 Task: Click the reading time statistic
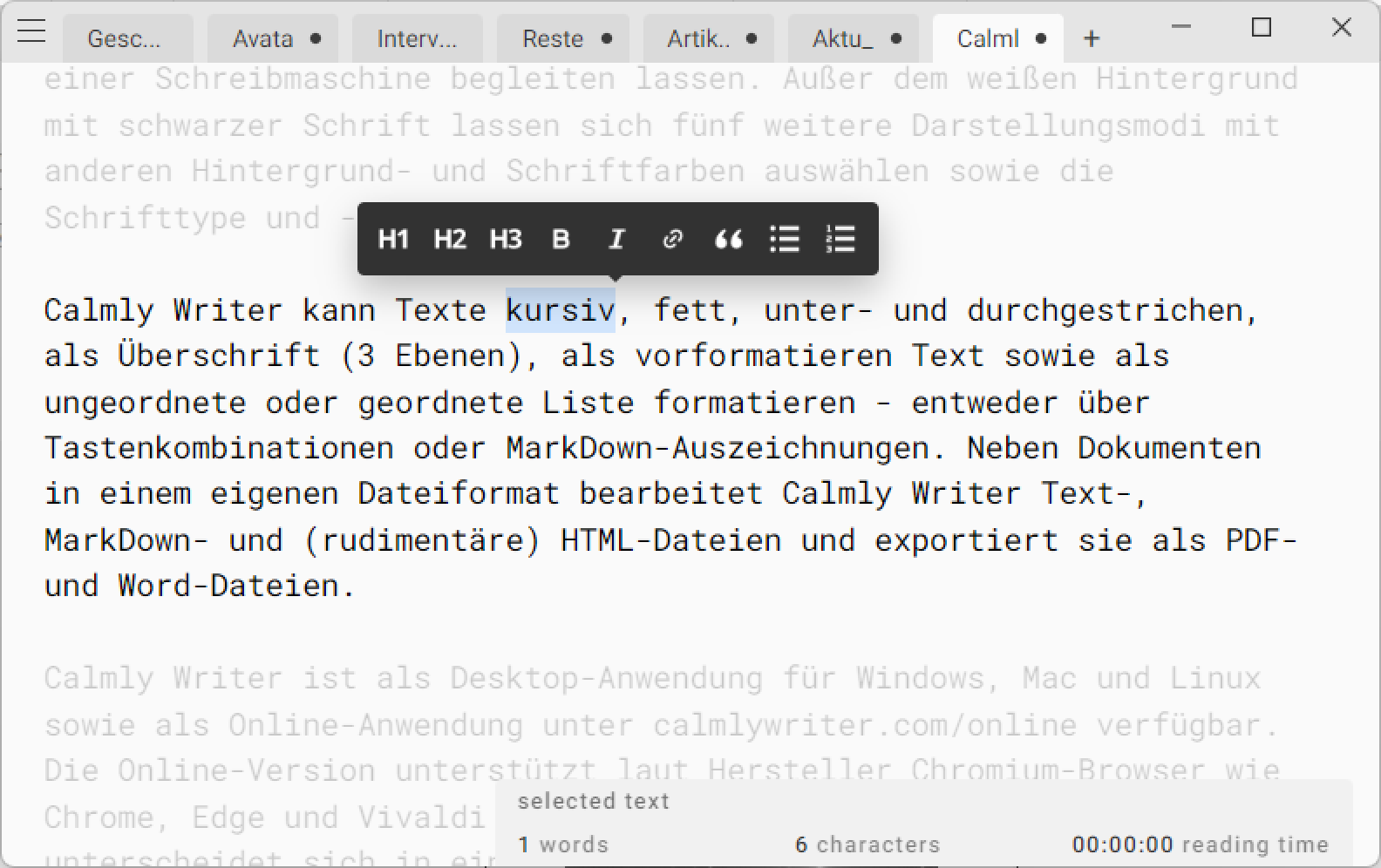pos(1201,844)
